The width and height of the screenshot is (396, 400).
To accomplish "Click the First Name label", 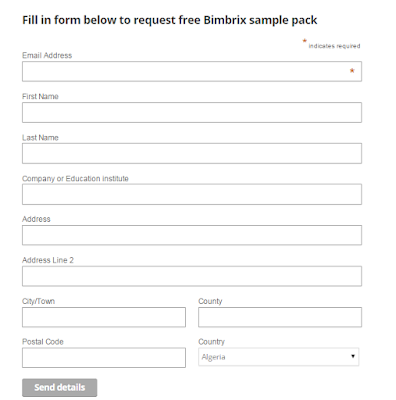I will click(x=40, y=96).
